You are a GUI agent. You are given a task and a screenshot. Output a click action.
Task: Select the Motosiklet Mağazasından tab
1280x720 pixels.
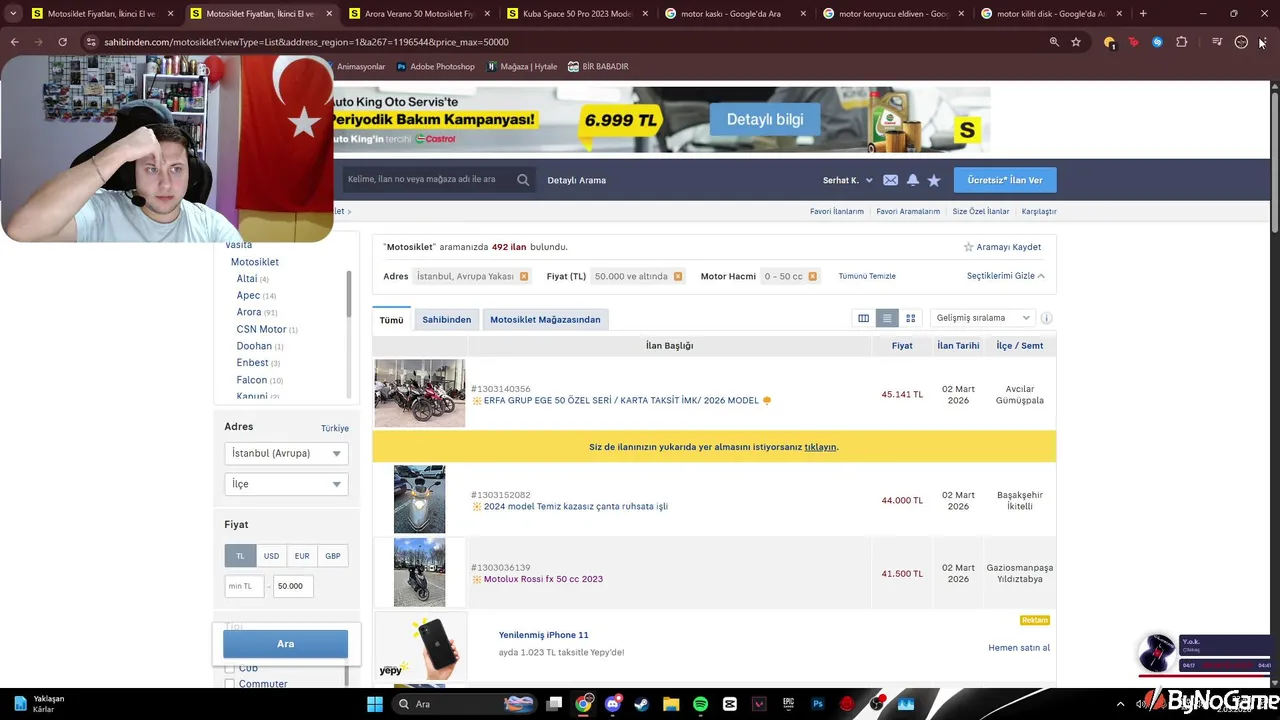[x=545, y=320]
